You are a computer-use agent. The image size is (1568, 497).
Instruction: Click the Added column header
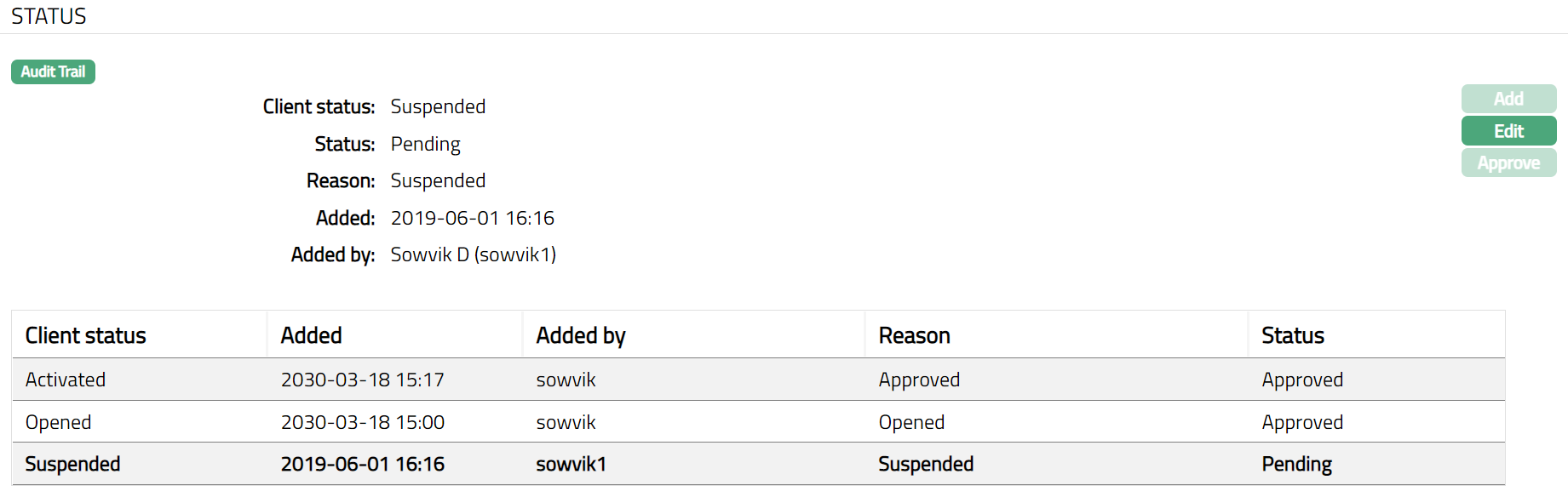click(311, 335)
